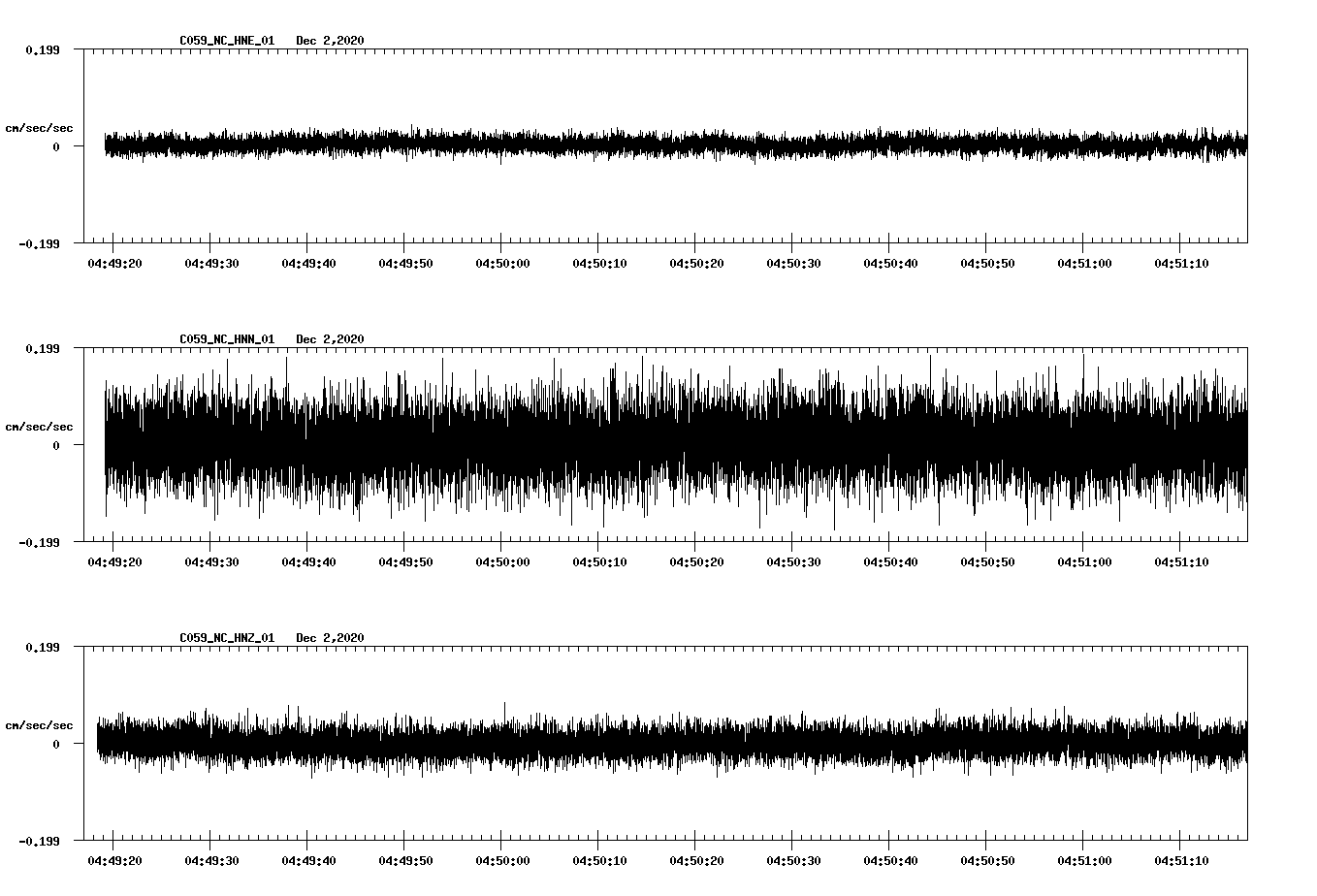The image size is (1317, 896).
Task: Select the cm/sec/sec unit label on top plot
Action: click(40, 126)
